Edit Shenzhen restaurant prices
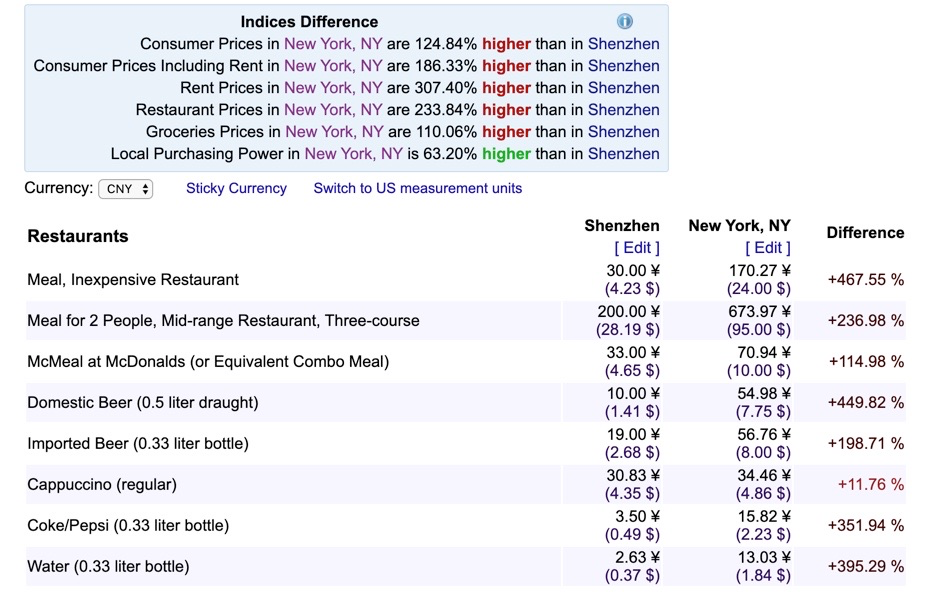 [636, 248]
